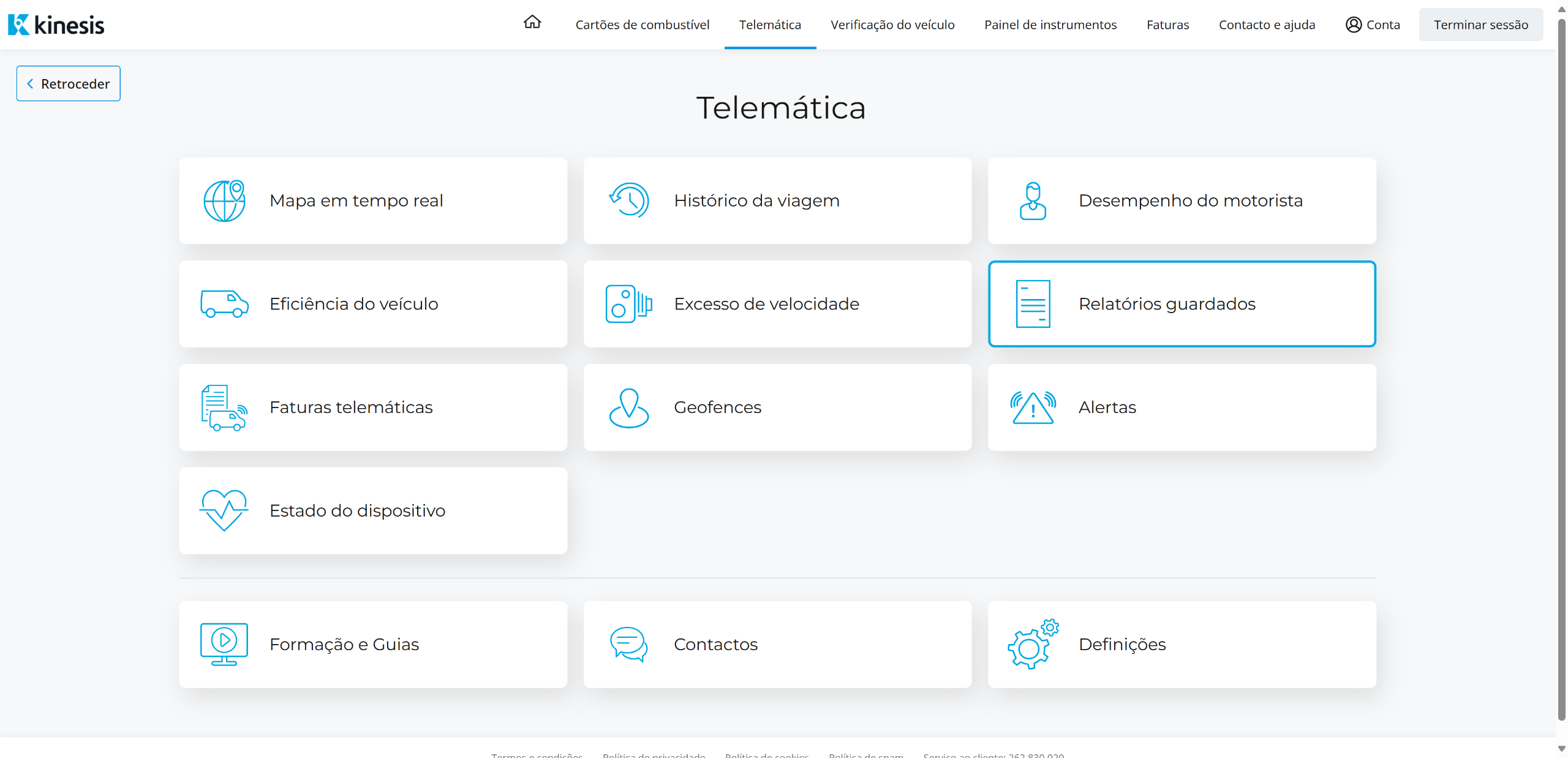The image size is (1568, 758).
Task: Open the Alertas warning triangle icon
Action: [1033, 407]
